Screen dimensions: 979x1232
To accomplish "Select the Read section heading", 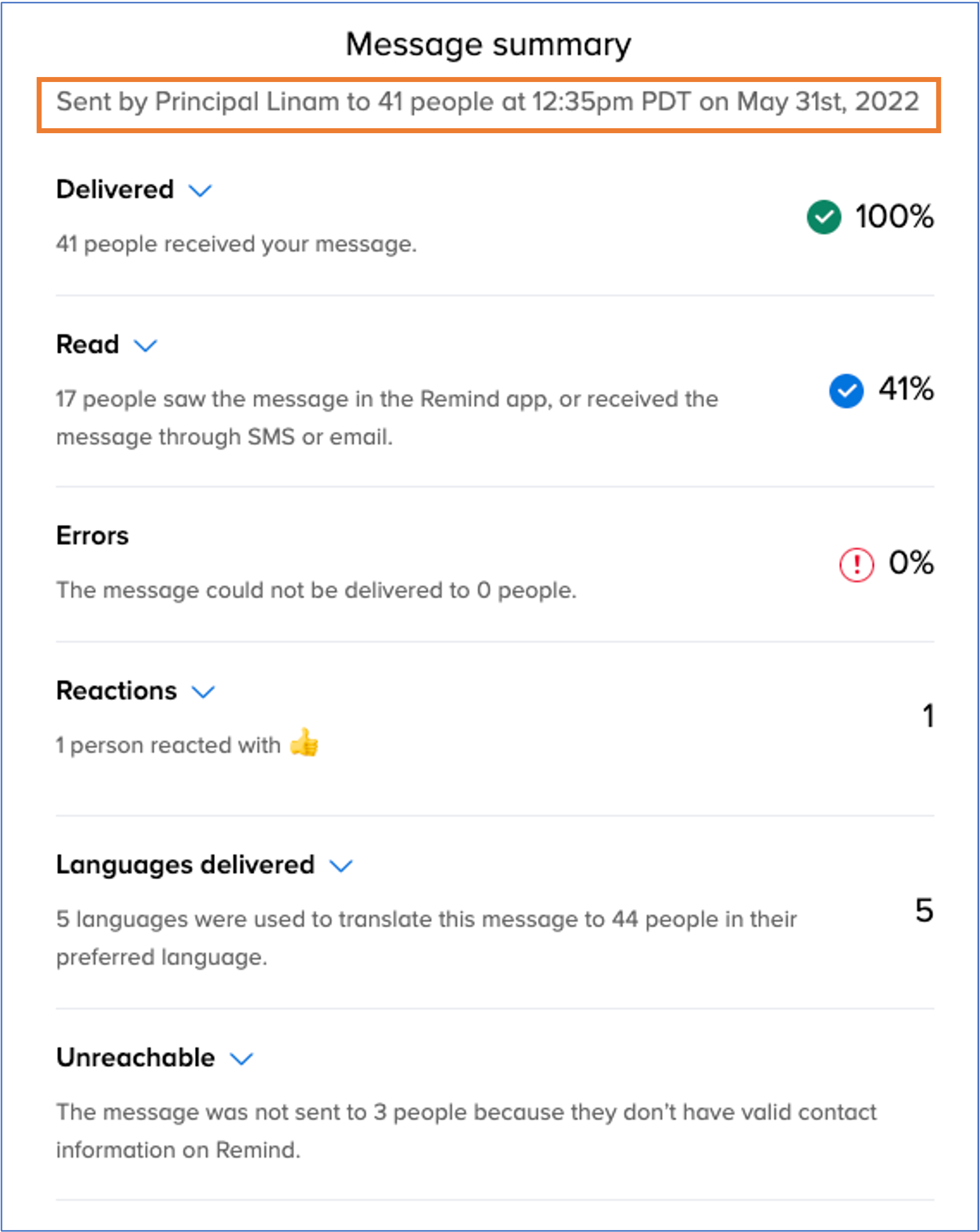I will [87, 344].
